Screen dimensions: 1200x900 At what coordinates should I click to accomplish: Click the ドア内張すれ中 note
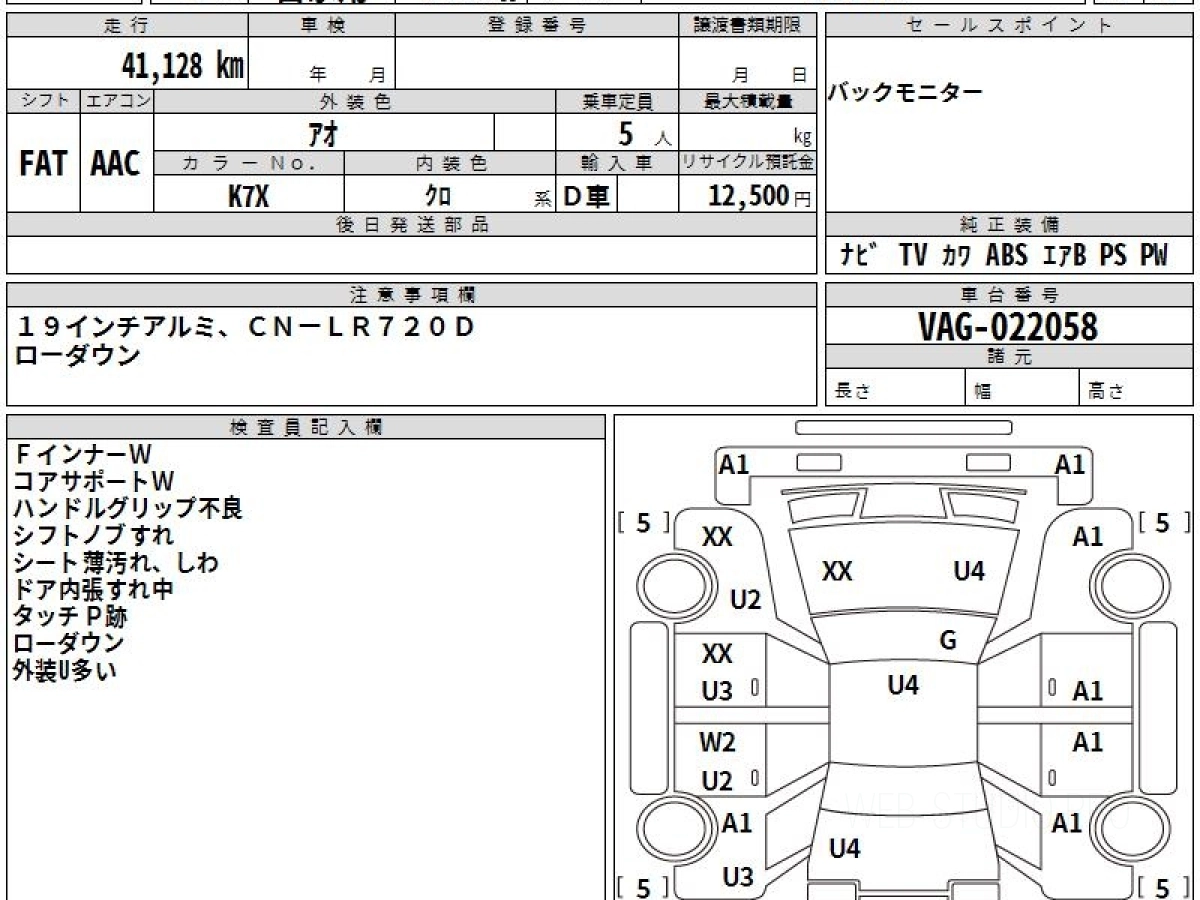pos(94,590)
